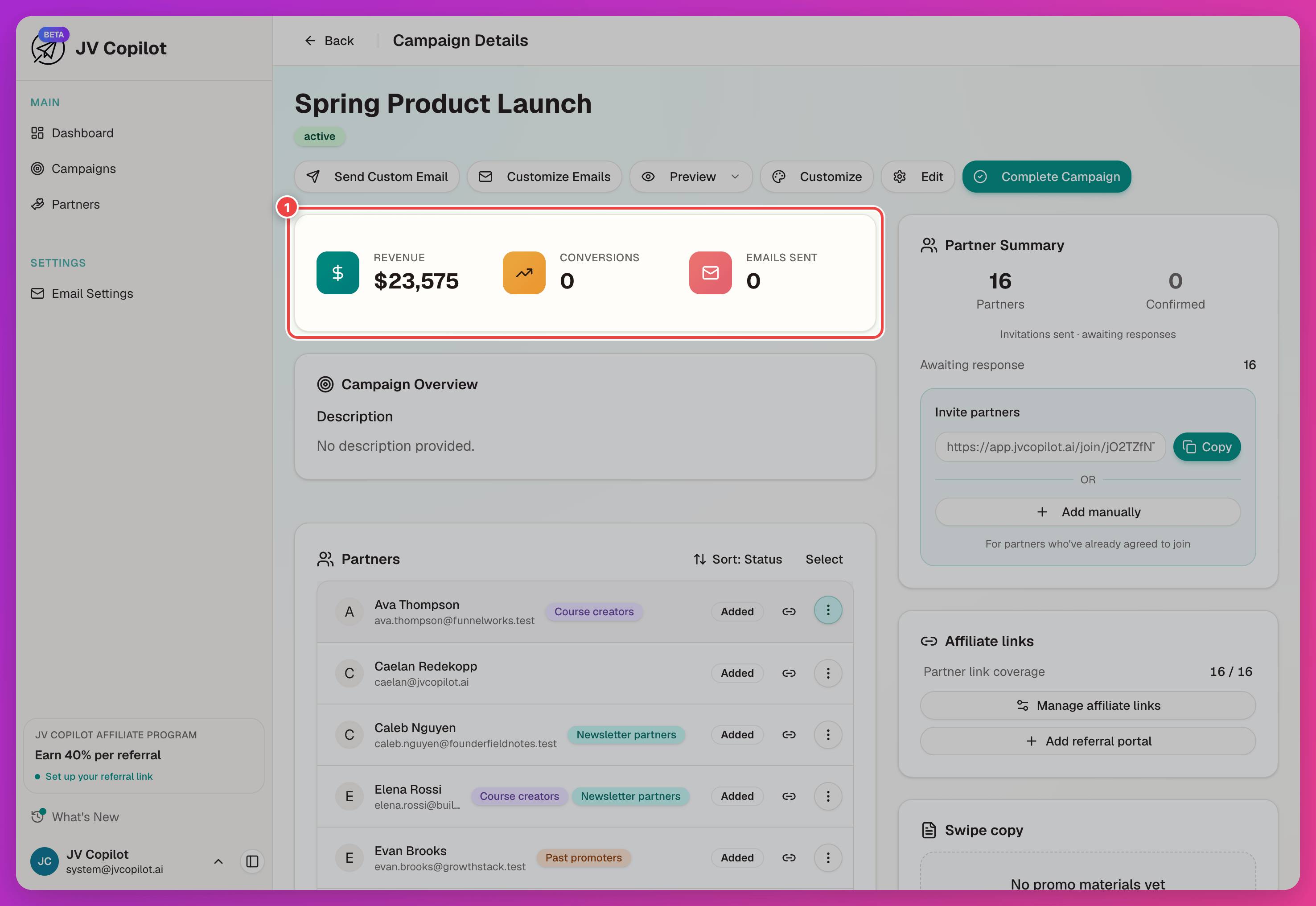Click Elena Rossi's Newsletter partners tag
Viewport: 1316px width, 906px height.
[630, 796]
